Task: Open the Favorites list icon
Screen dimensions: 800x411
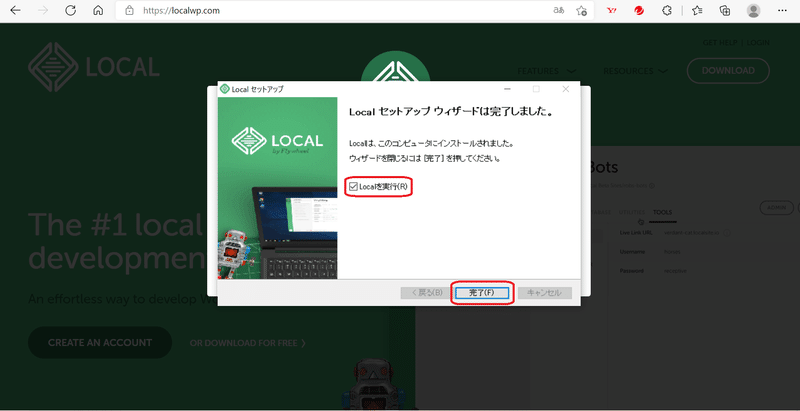Action: coord(697,10)
